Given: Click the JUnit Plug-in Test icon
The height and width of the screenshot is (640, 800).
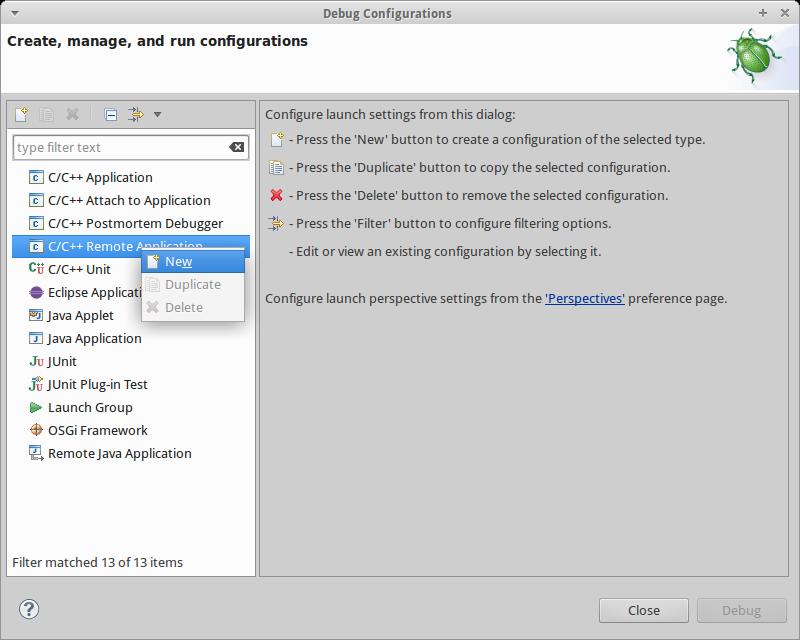Looking at the screenshot, I should coord(36,384).
